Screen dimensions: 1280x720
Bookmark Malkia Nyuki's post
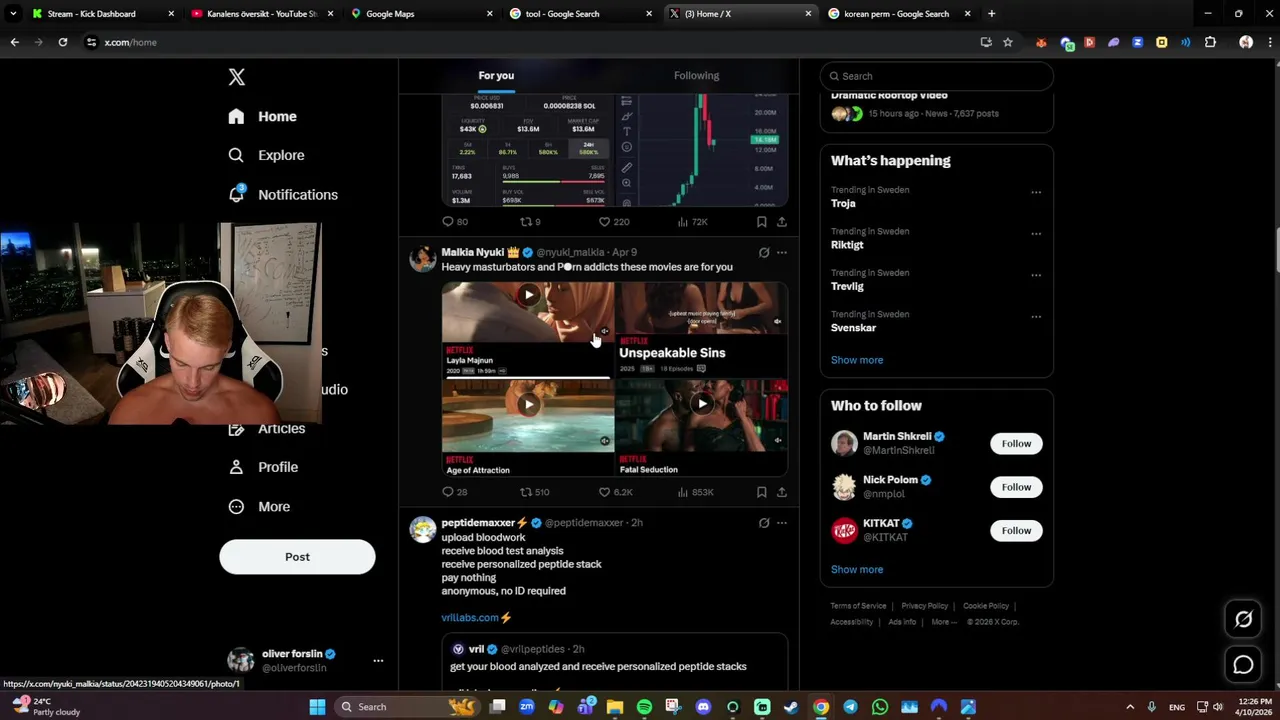(x=761, y=492)
